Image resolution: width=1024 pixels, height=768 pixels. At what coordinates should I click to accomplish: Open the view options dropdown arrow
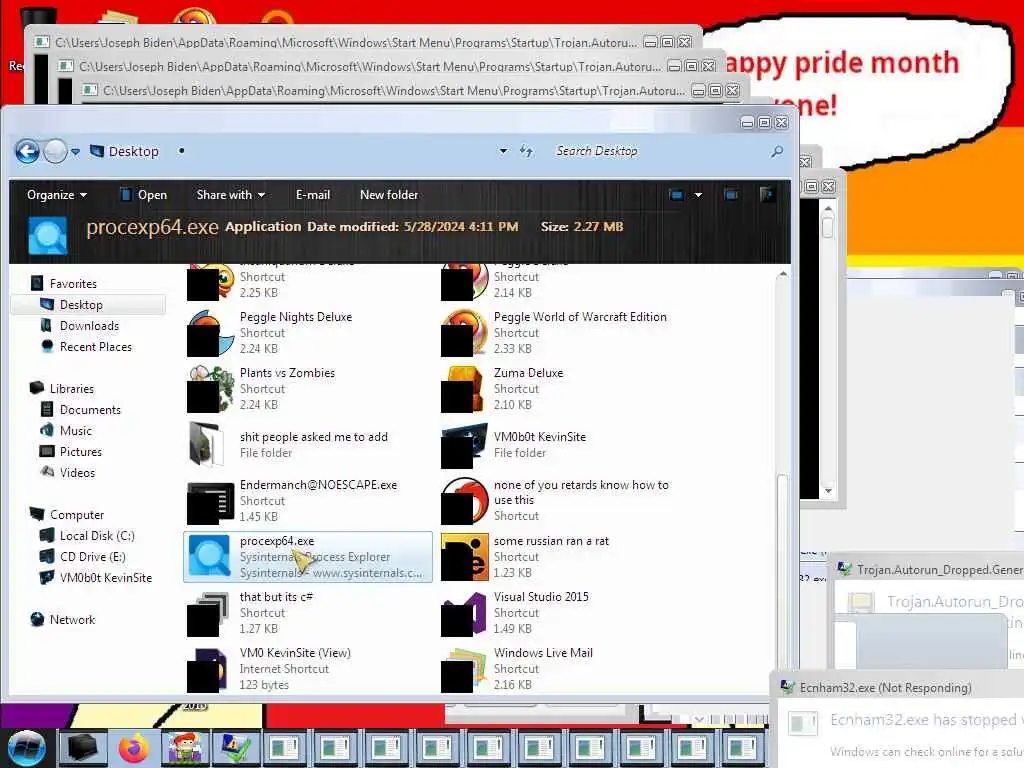[x=698, y=195]
